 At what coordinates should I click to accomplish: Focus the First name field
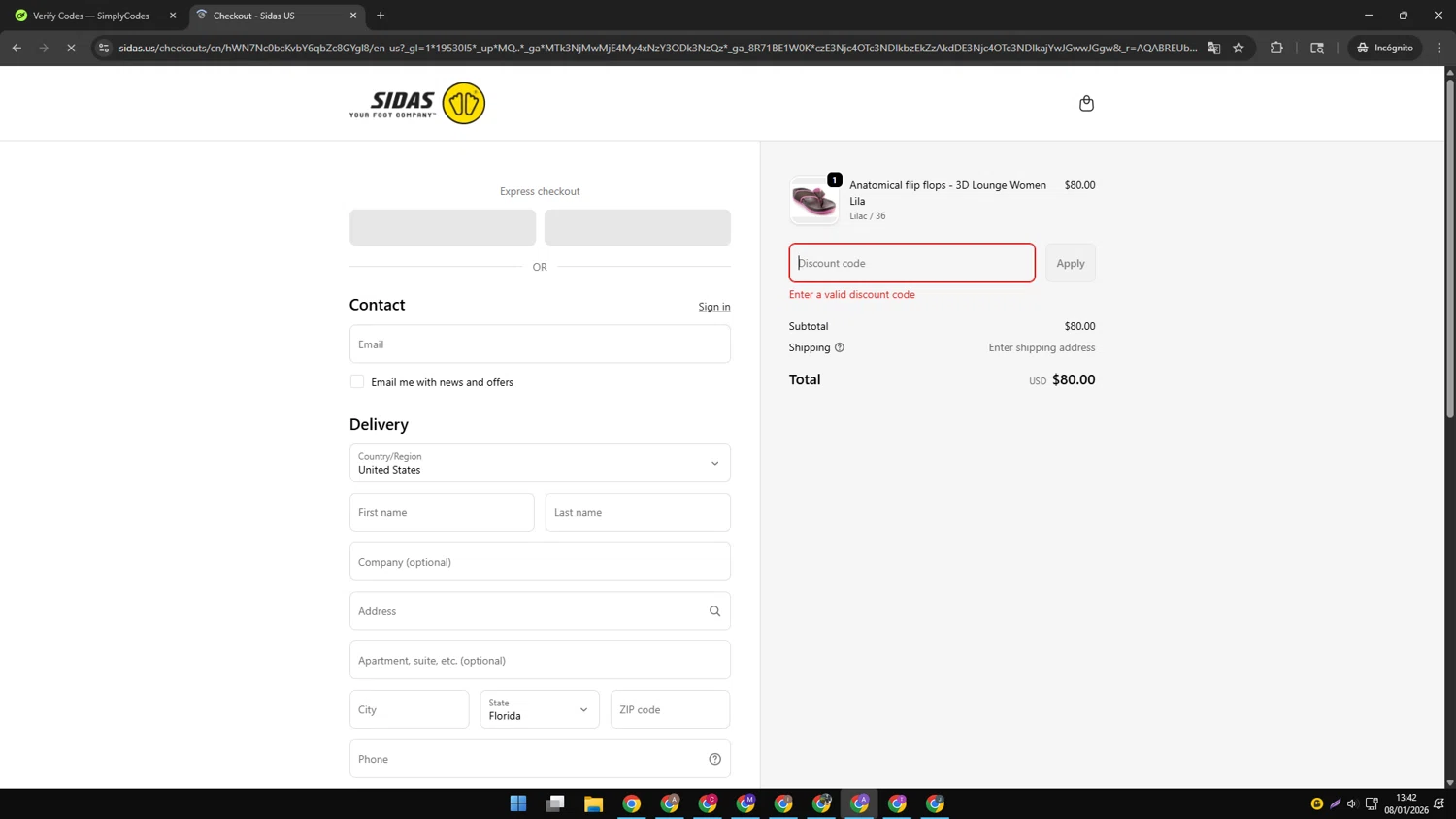(442, 512)
